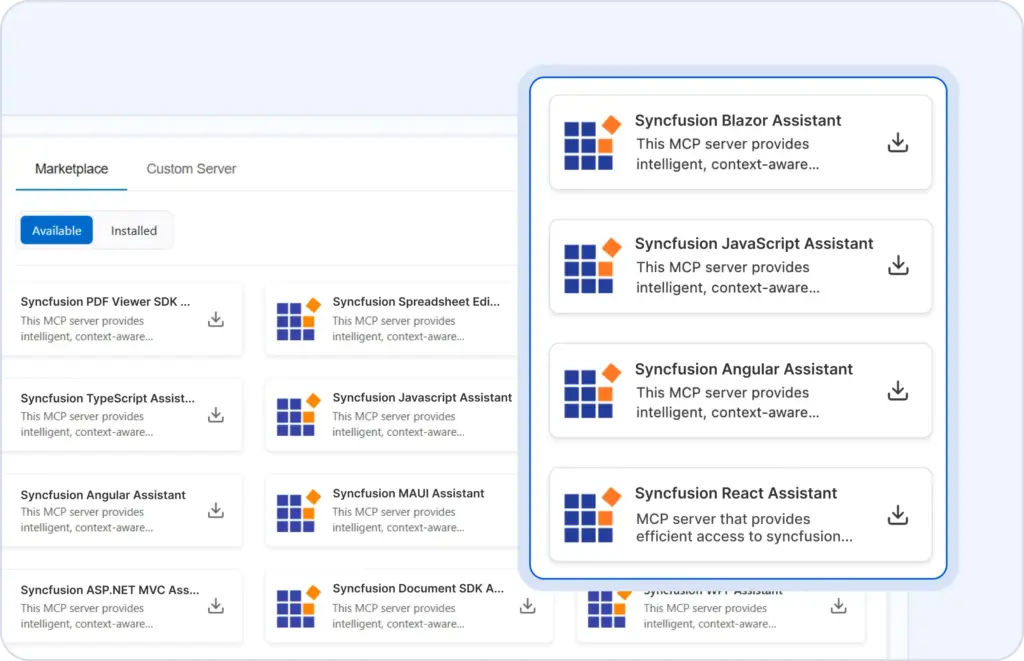1024x661 pixels.
Task: Download Syncfusion Document SDK Assistant server
Action: click(x=528, y=606)
